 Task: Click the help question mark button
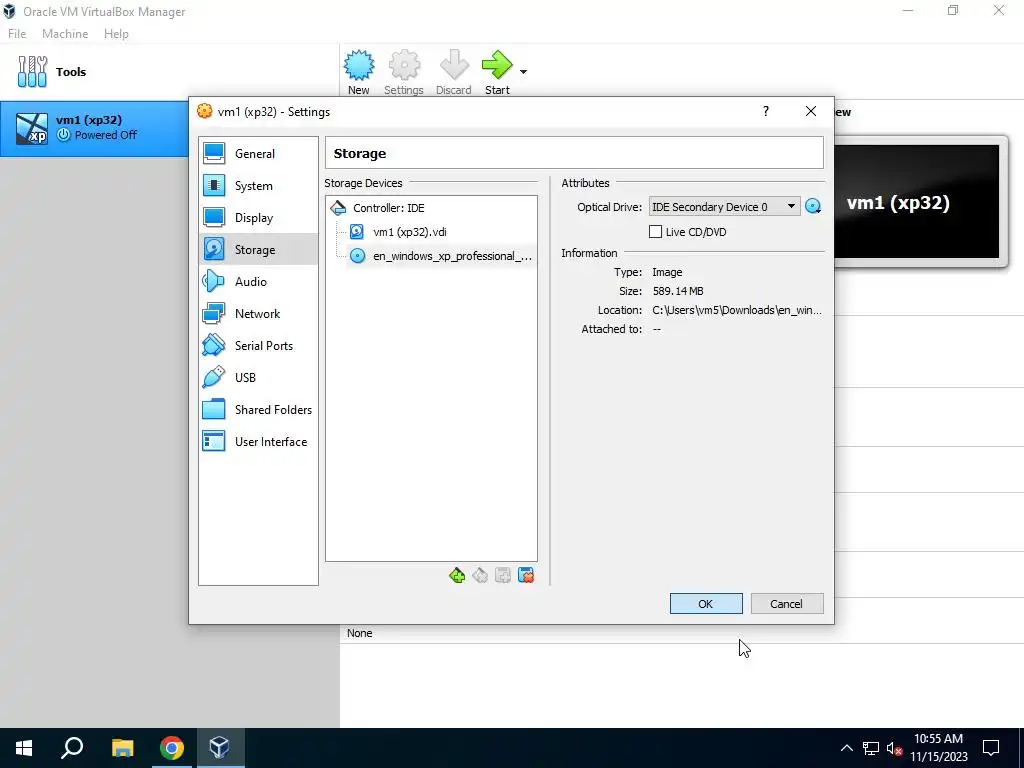pos(766,111)
